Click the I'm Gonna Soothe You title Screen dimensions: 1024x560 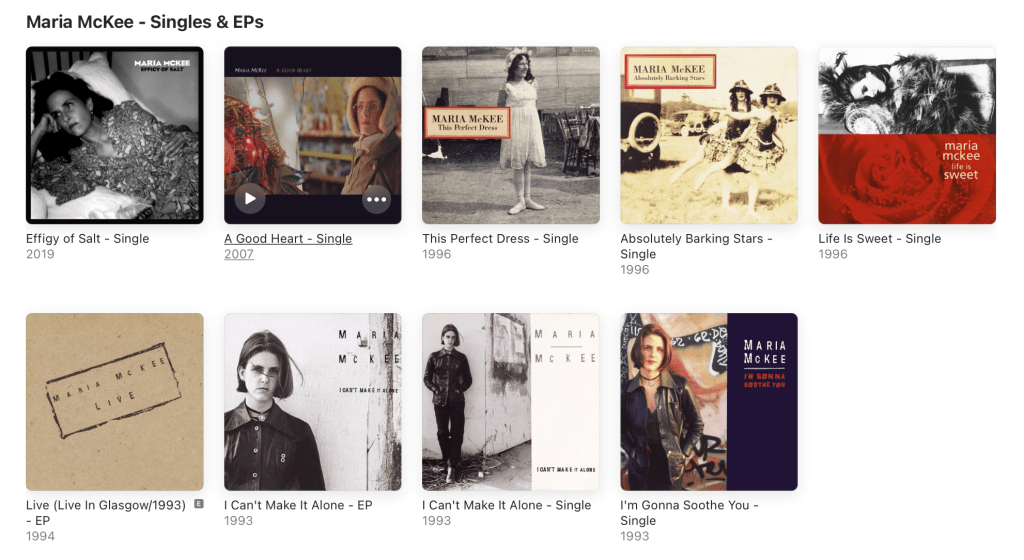(689, 513)
